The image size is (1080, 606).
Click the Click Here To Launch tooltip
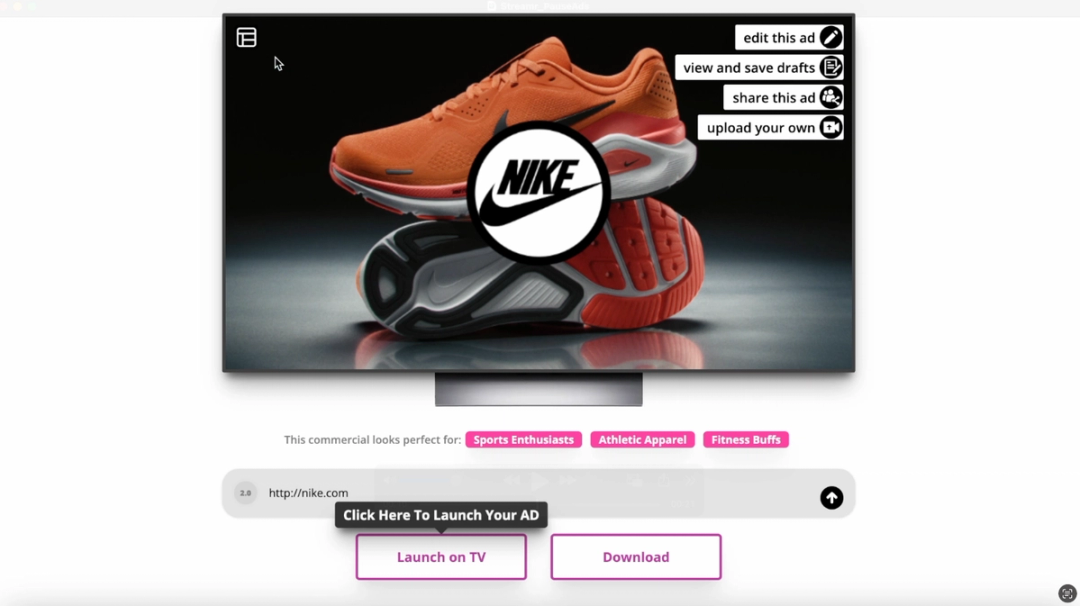[441, 515]
